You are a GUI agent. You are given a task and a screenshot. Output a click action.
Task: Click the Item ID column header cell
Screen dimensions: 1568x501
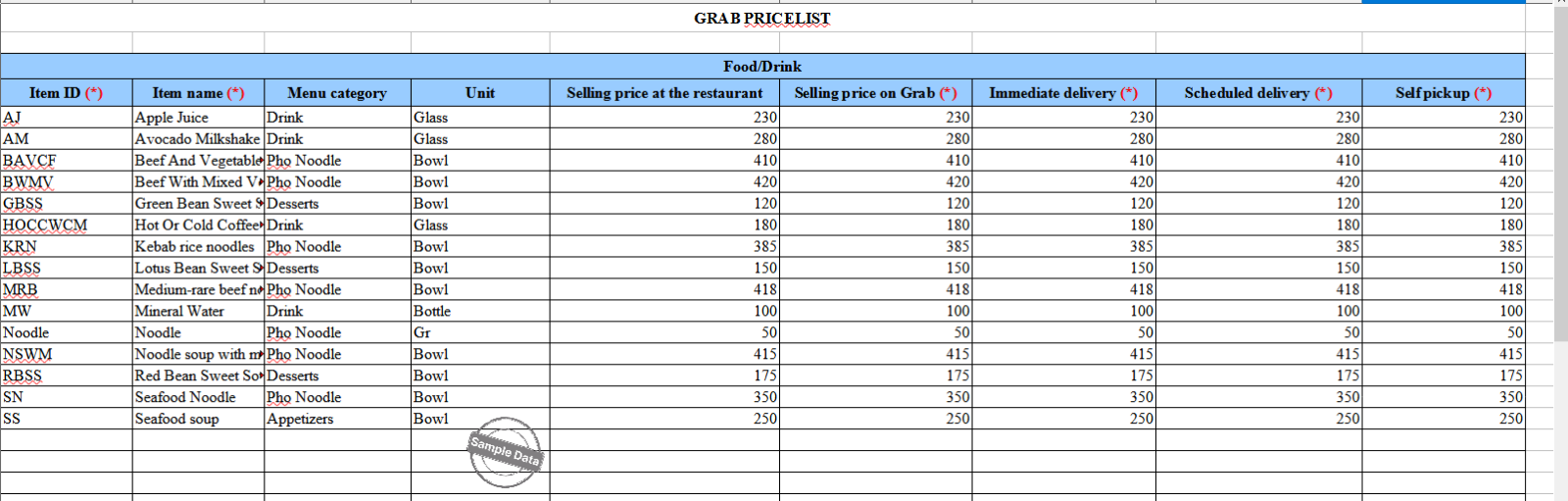tap(66, 93)
